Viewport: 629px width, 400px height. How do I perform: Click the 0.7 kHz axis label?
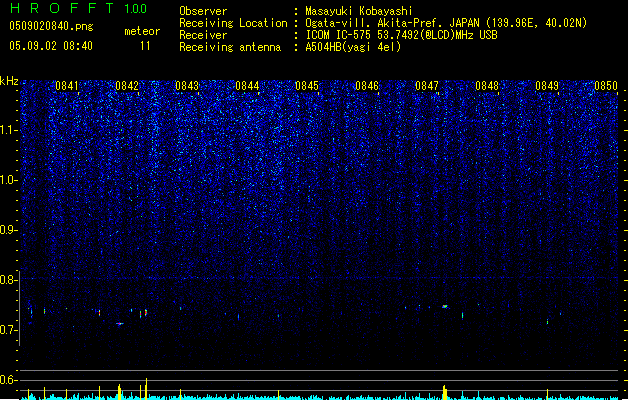click(8, 330)
